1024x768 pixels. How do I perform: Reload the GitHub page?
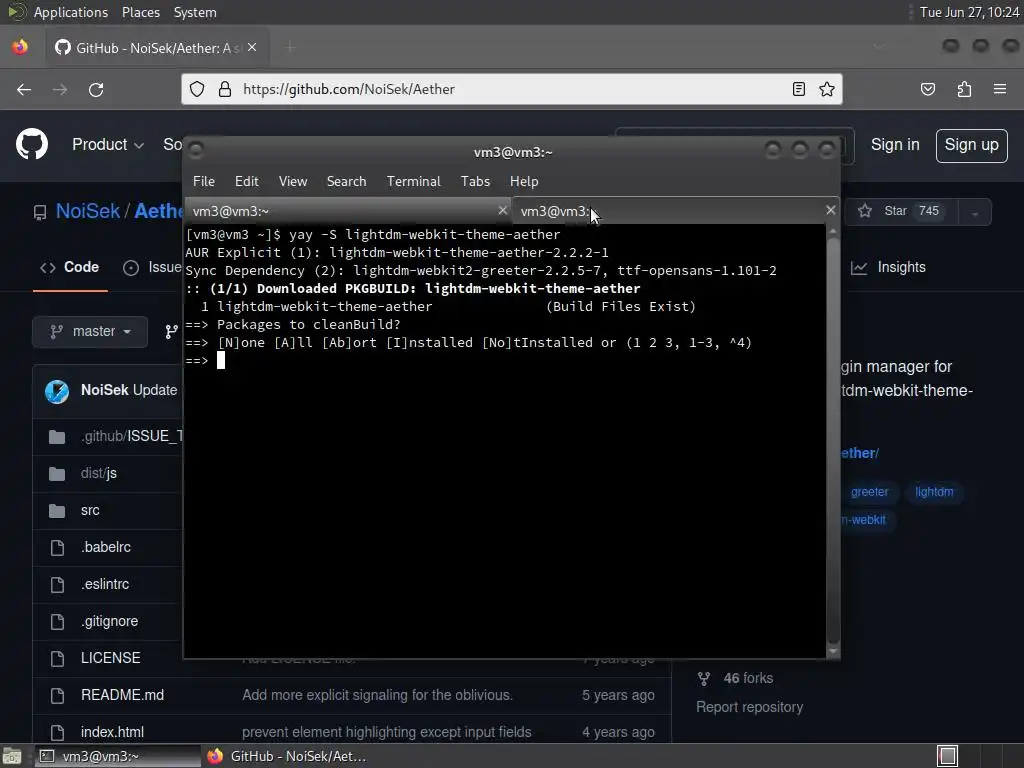(x=96, y=89)
